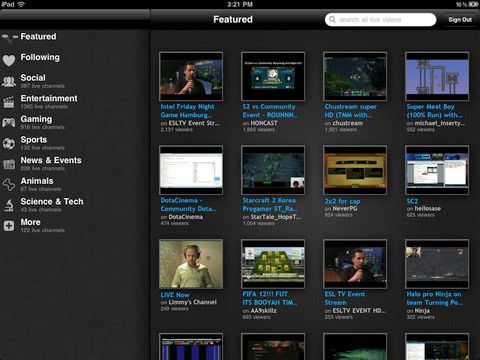This screenshot has width=480, height=360.
Task: Click FIFA 12!!! FUT title link
Action: 270,298
